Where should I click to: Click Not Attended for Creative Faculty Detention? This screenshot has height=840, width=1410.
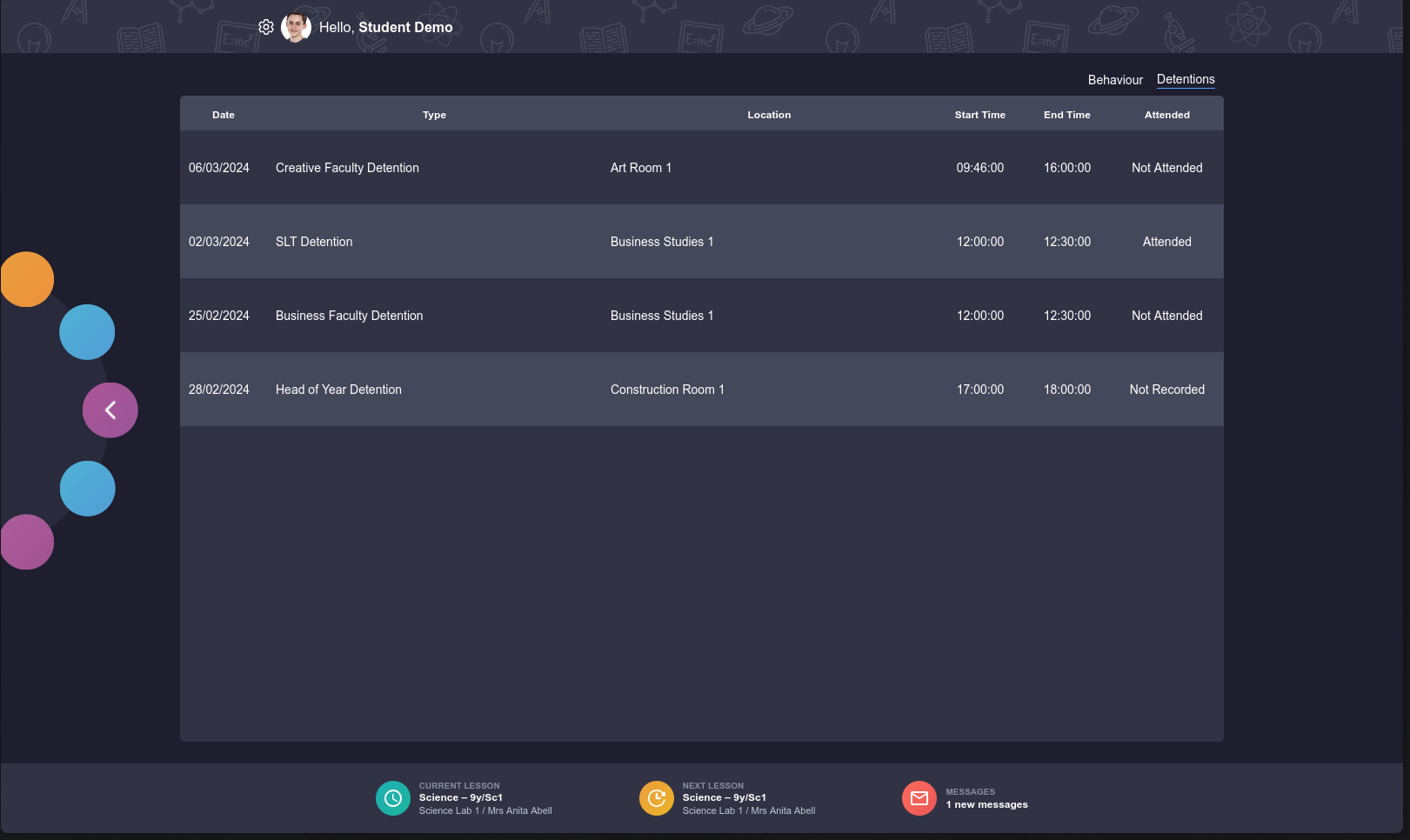pos(1166,168)
